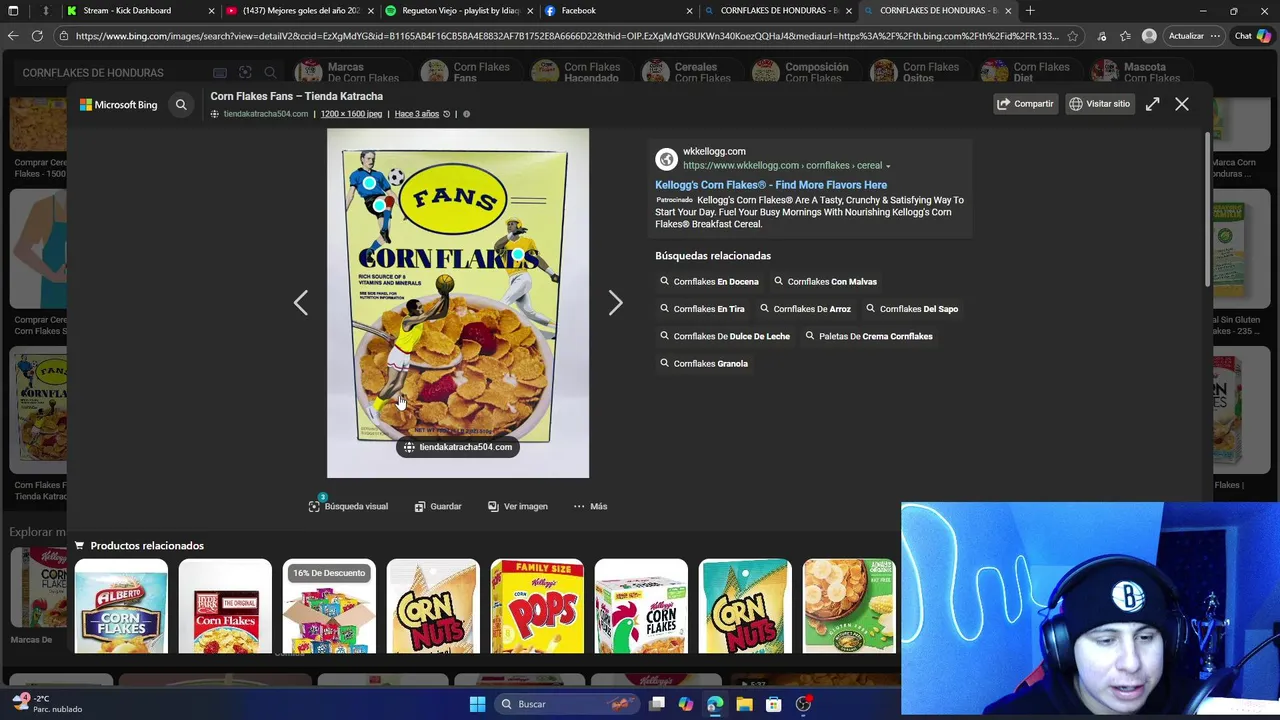Click the Bing URL address bar
The width and height of the screenshot is (1280, 720).
(565, 36)
